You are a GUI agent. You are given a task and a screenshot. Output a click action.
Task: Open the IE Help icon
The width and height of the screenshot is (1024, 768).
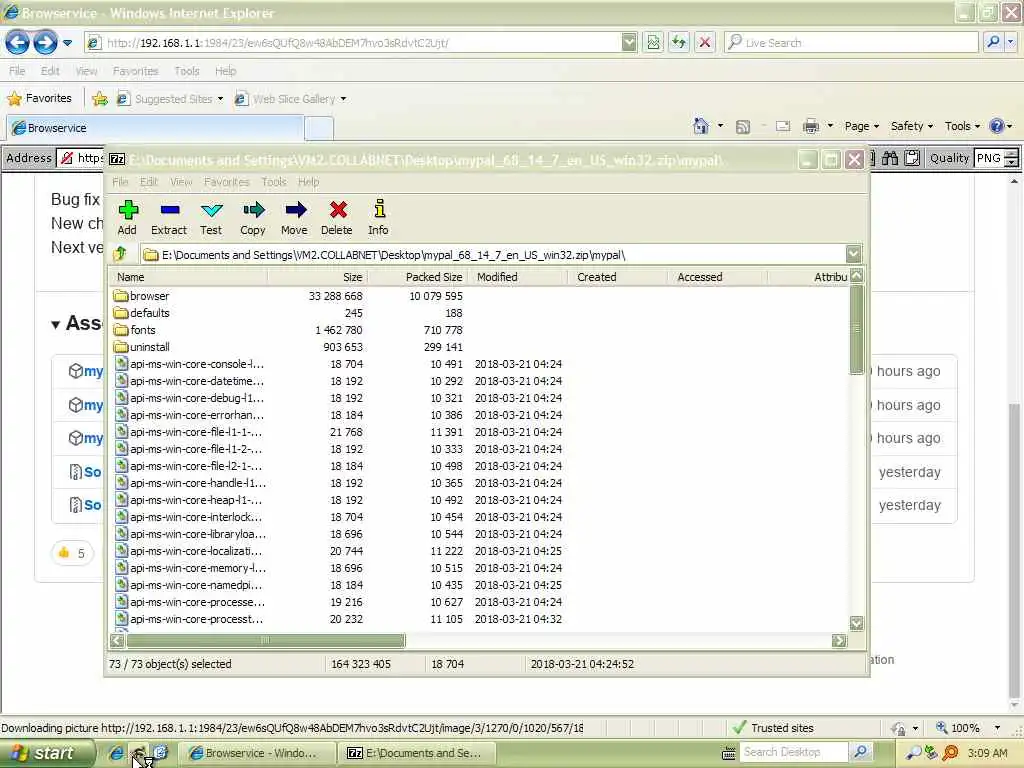997,126
